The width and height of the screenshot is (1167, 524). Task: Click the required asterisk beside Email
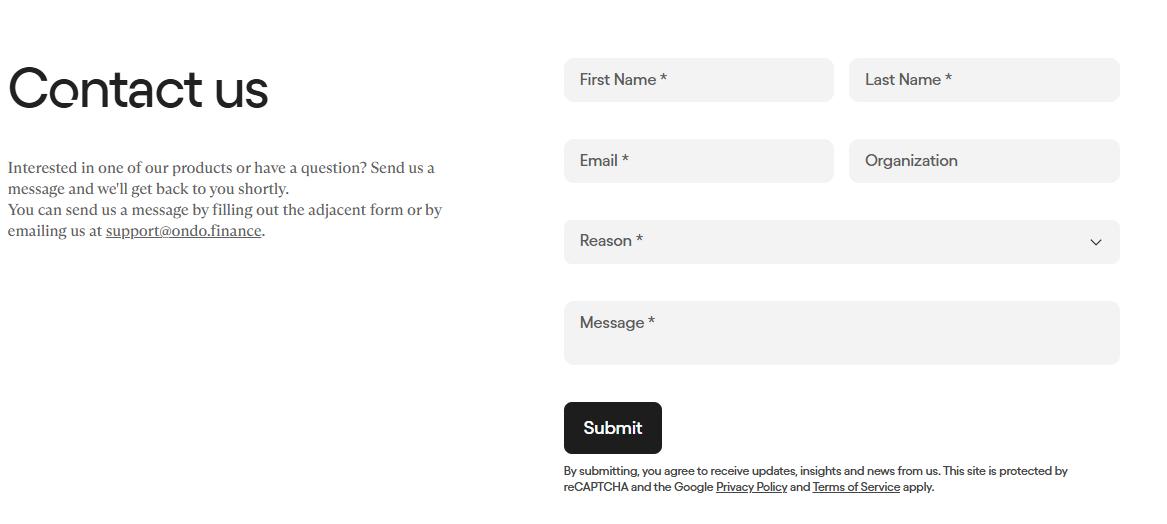(x=625, y=160)
